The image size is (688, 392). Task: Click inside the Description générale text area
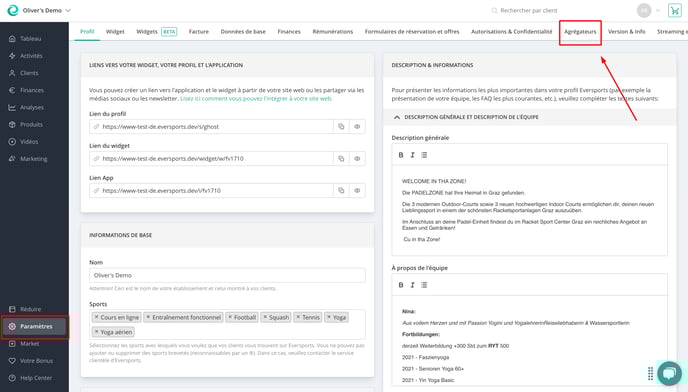pyautogui.click(x=530, y=210)
